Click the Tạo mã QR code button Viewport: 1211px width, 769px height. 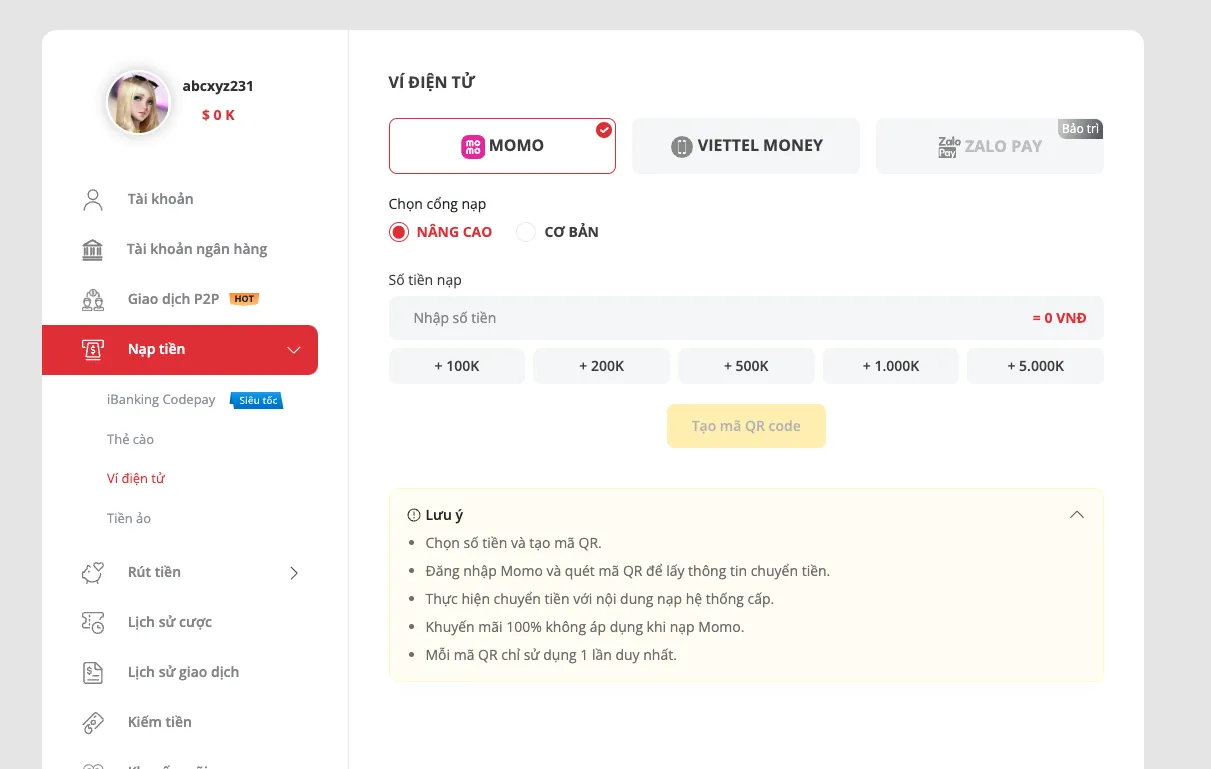[x=746, y=426]
